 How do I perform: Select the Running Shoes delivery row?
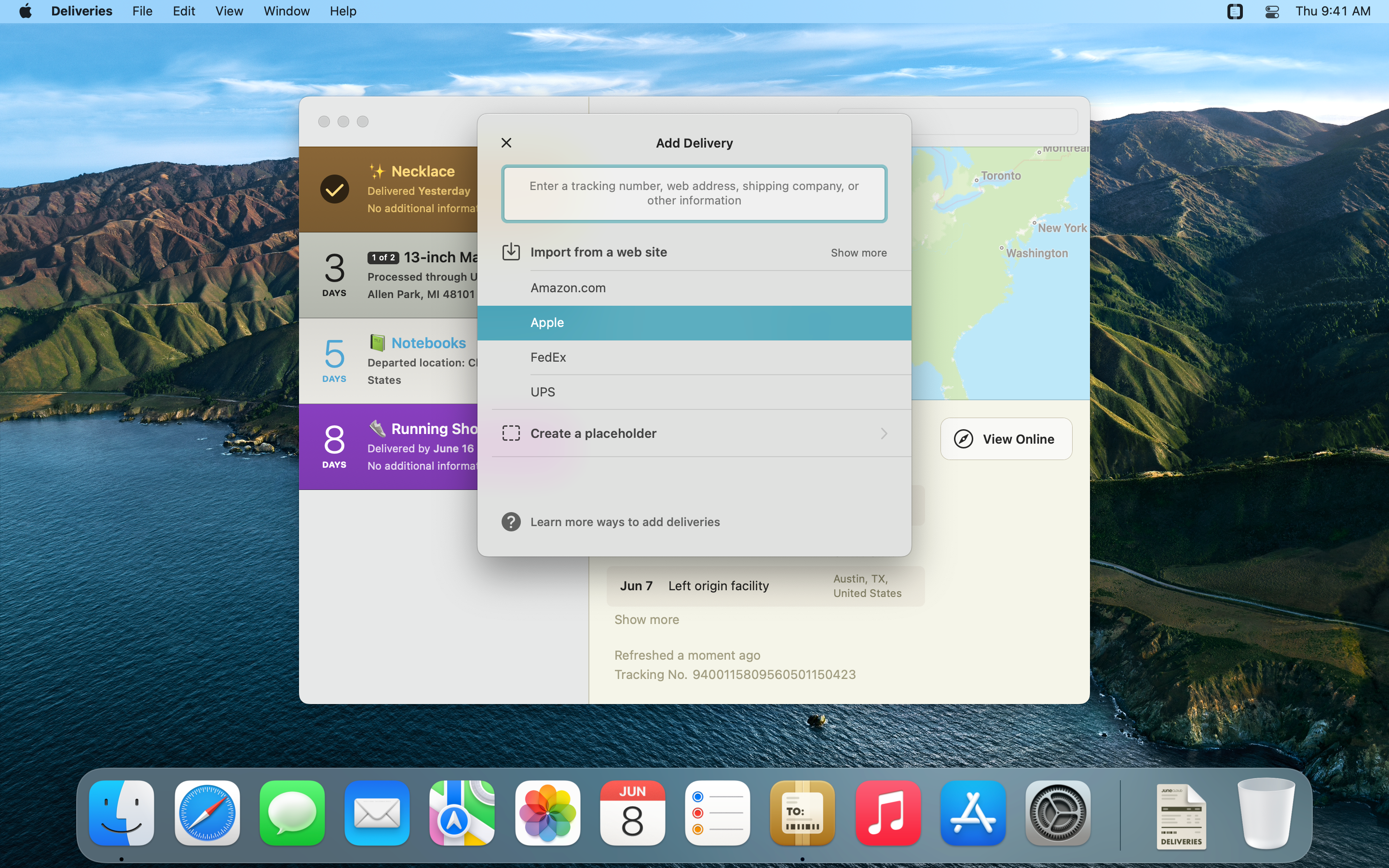point(388,447)
